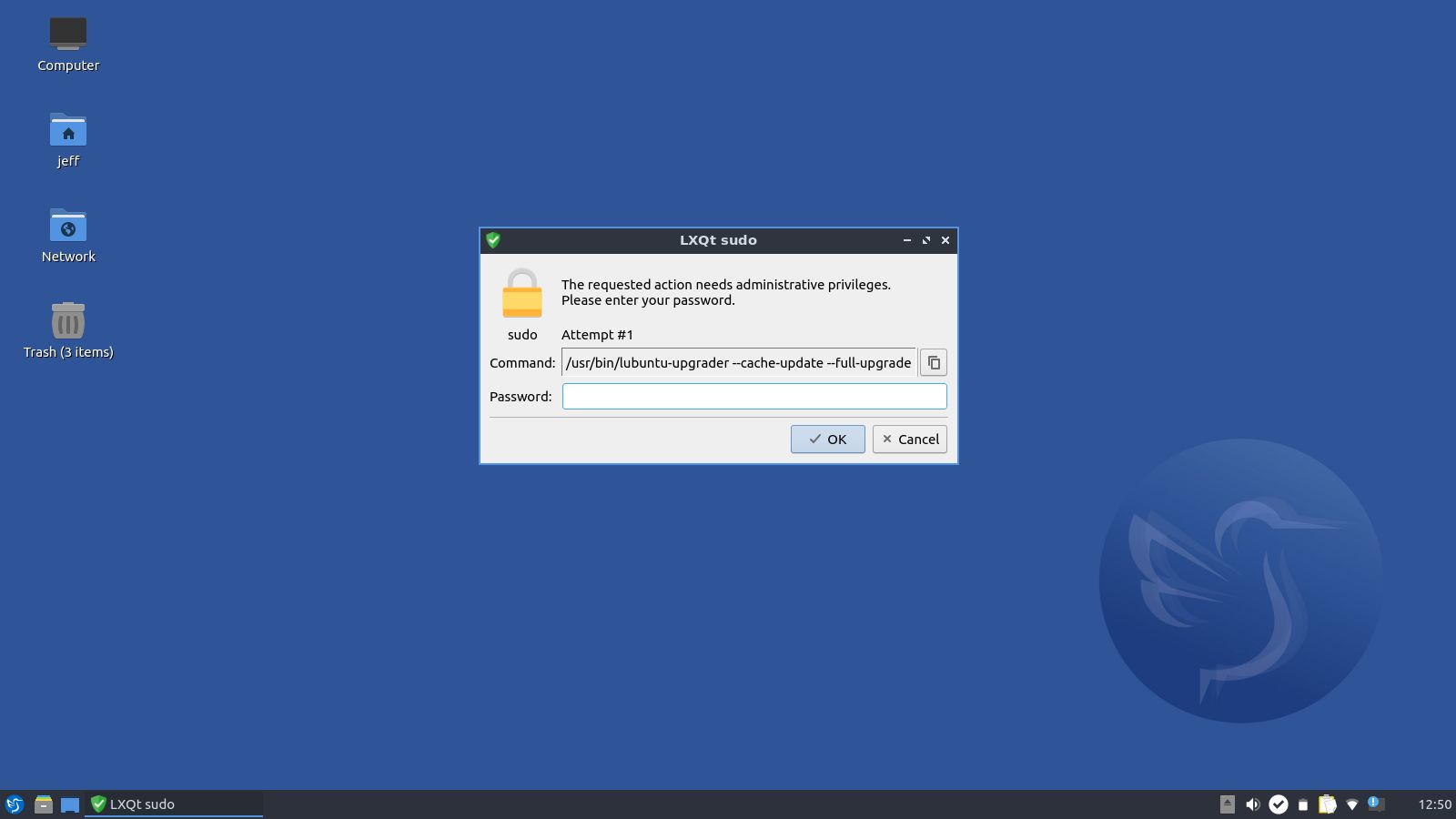This screenshot has height=819, width=1456.
Task: Copy the command to clipboard
Action: point(933,362)
